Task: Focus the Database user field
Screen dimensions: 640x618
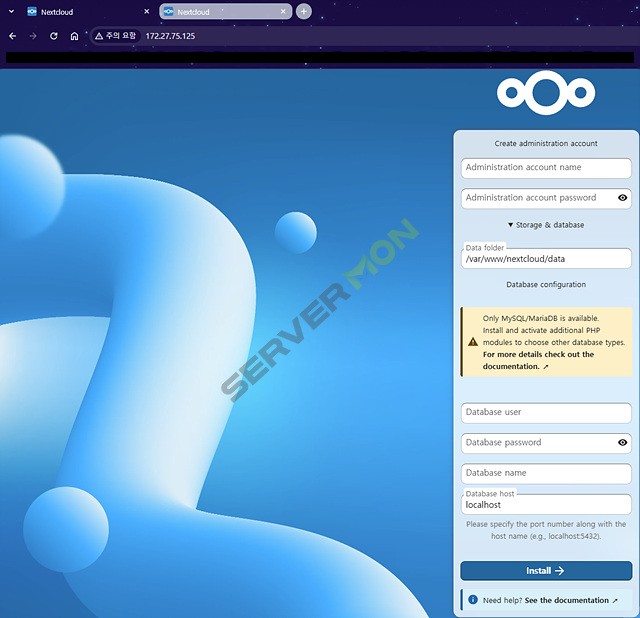Action: tap(546, 413)
